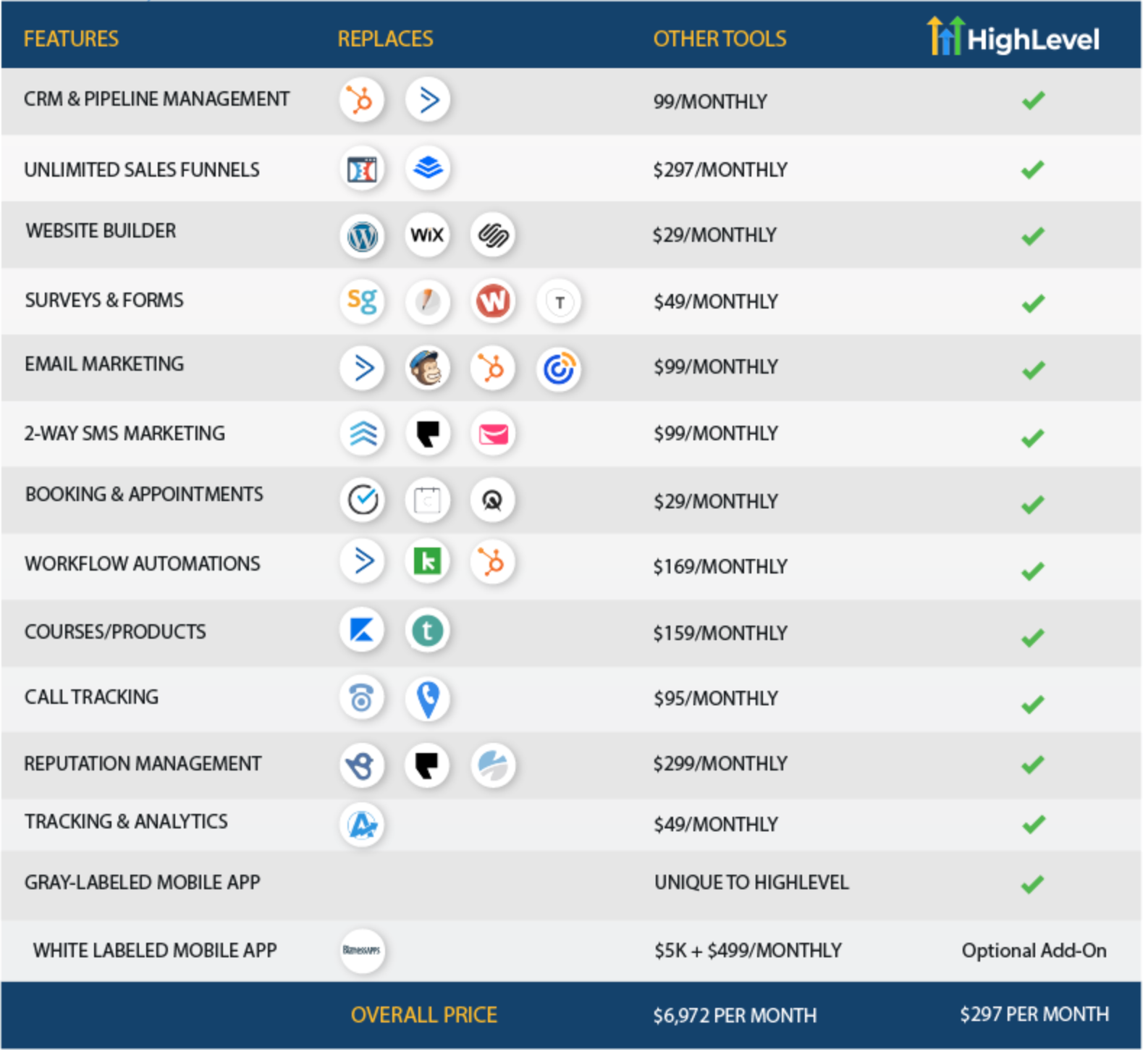Select the AgencyAnalytics 'A' icon
1148x1063 pixels.
tap(361, 825)
